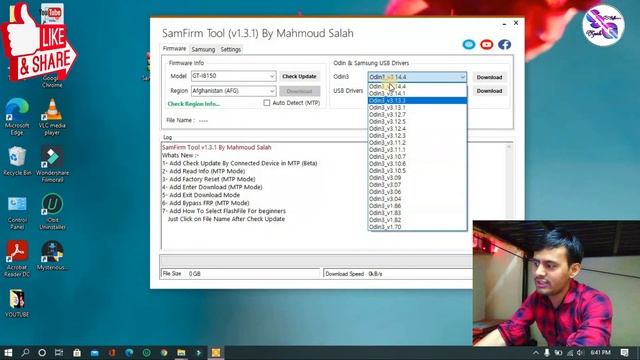Show hidden system tray icons
The height and width of the screenshot is (360, 640).
tap(536, 353)
